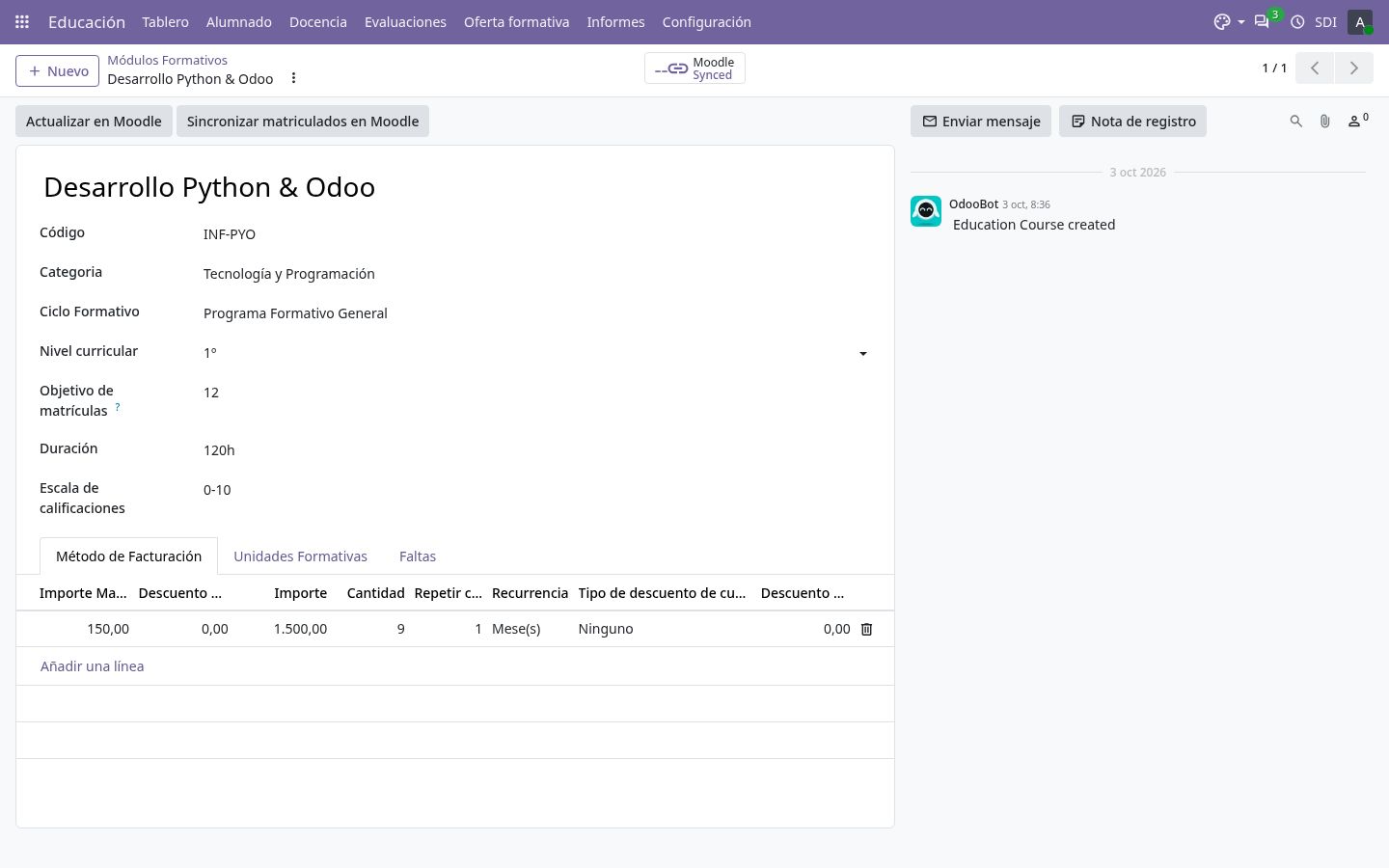Click Nota de registro button
The height and width of the screenshot is (868, 1389).
pyautogui.click(x=1132, y=122)
